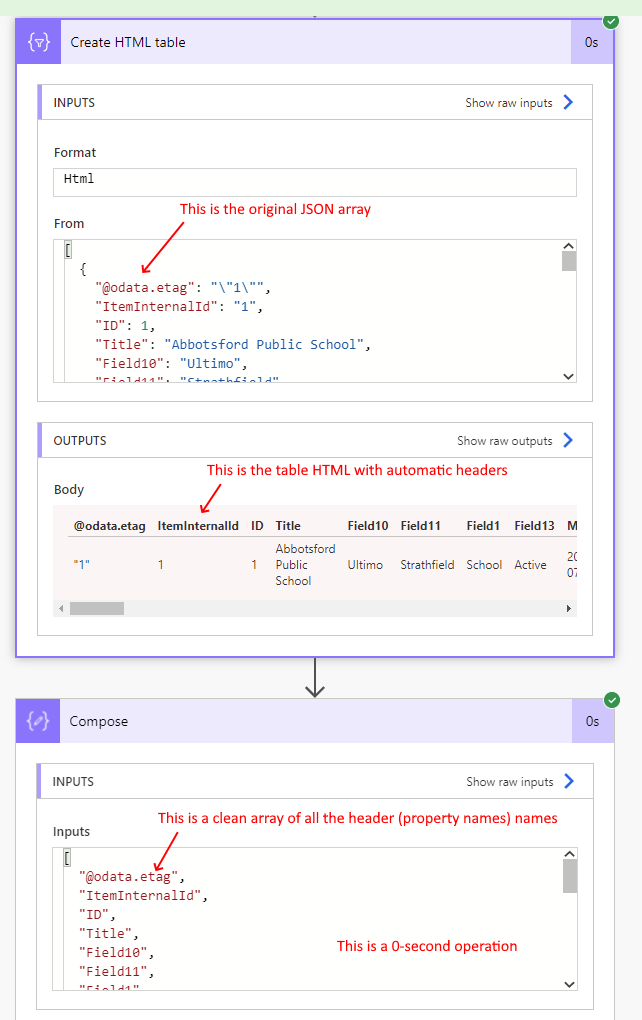Click the Field10 column header
642x1020 pixels.
coord(368,526)
